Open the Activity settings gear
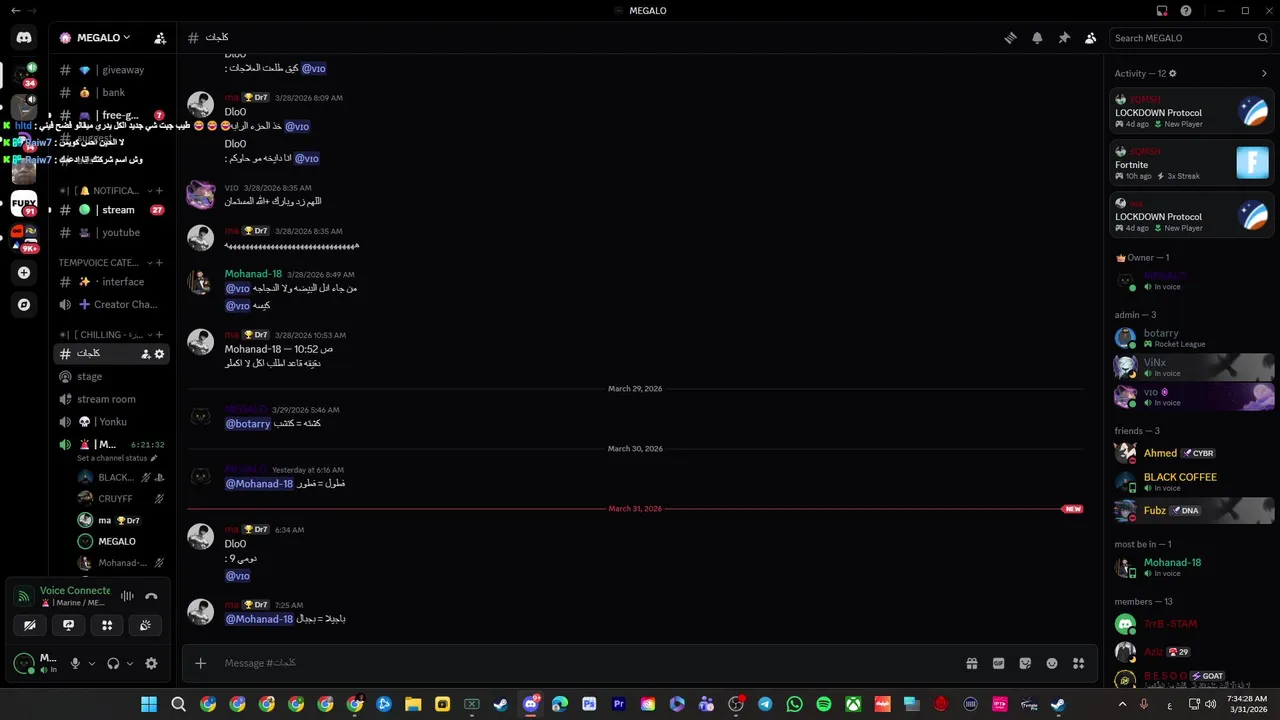 [1173, 73]
